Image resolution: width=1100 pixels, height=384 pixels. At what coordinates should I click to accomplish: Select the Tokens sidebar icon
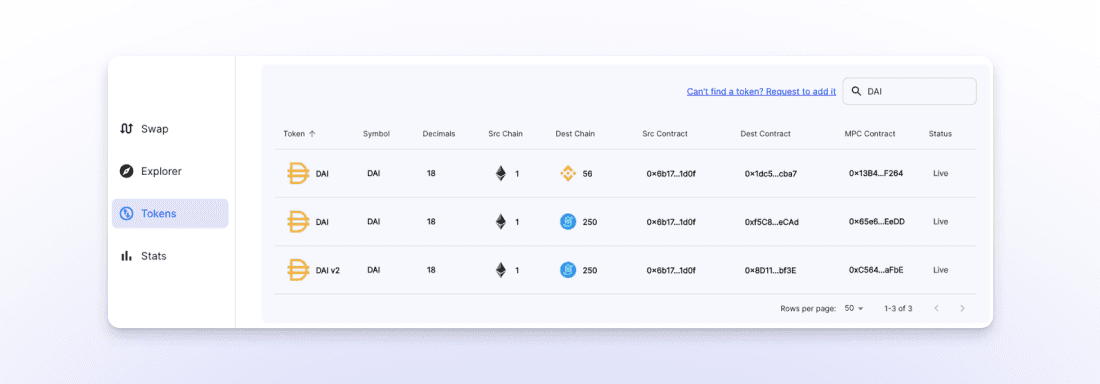[x=126, y=213]
